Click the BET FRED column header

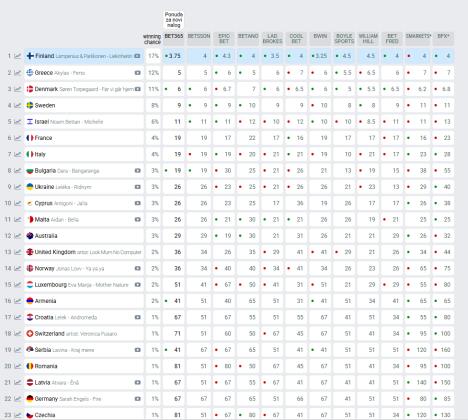[392, 39]
